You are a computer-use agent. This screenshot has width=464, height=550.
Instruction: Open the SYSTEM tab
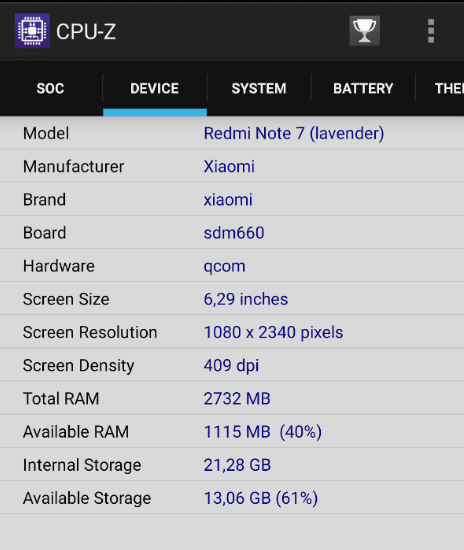pyautogui.click(x=259, y=88)
